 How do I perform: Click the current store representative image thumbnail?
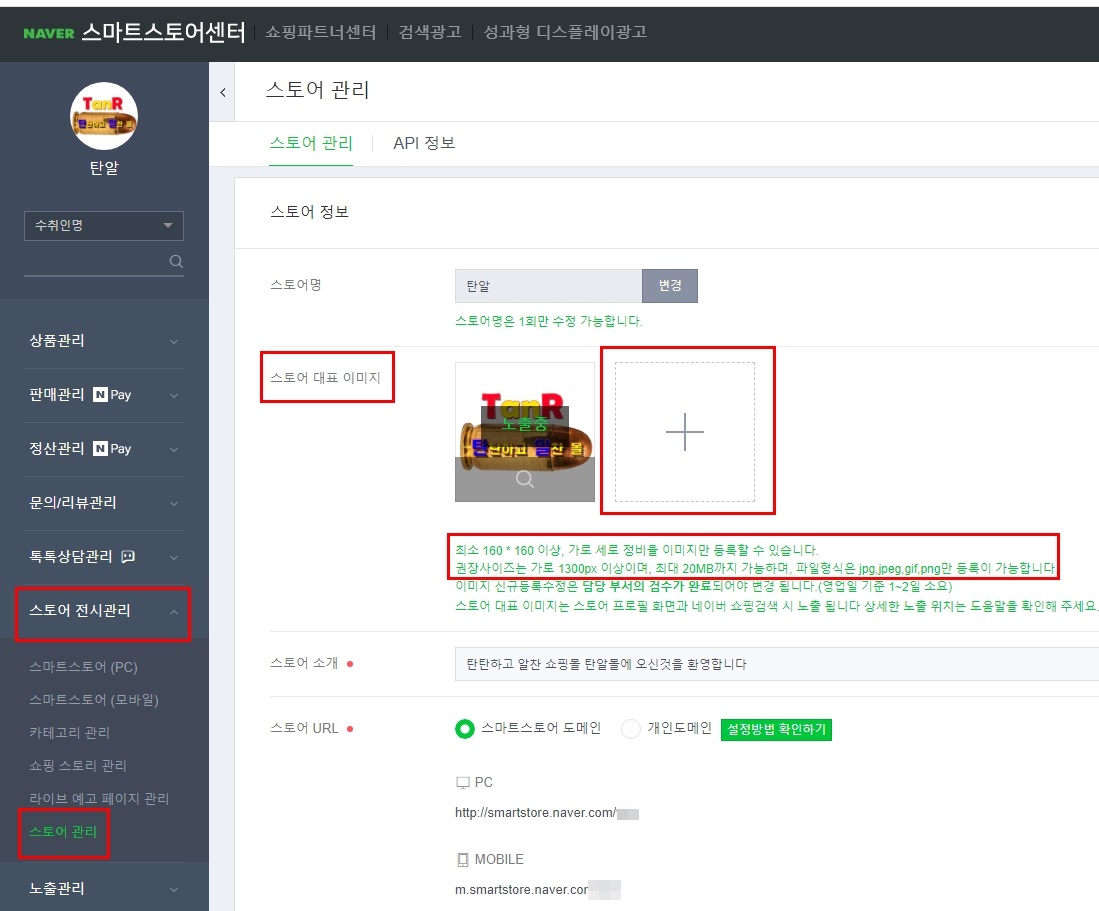coord(525,432)
